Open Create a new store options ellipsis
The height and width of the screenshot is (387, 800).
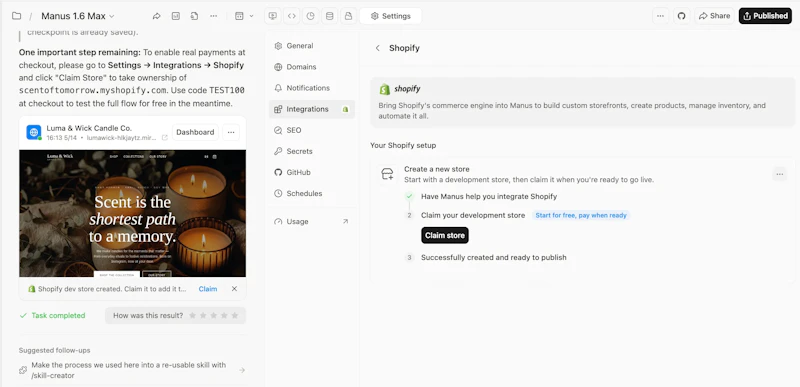(779, 174)
